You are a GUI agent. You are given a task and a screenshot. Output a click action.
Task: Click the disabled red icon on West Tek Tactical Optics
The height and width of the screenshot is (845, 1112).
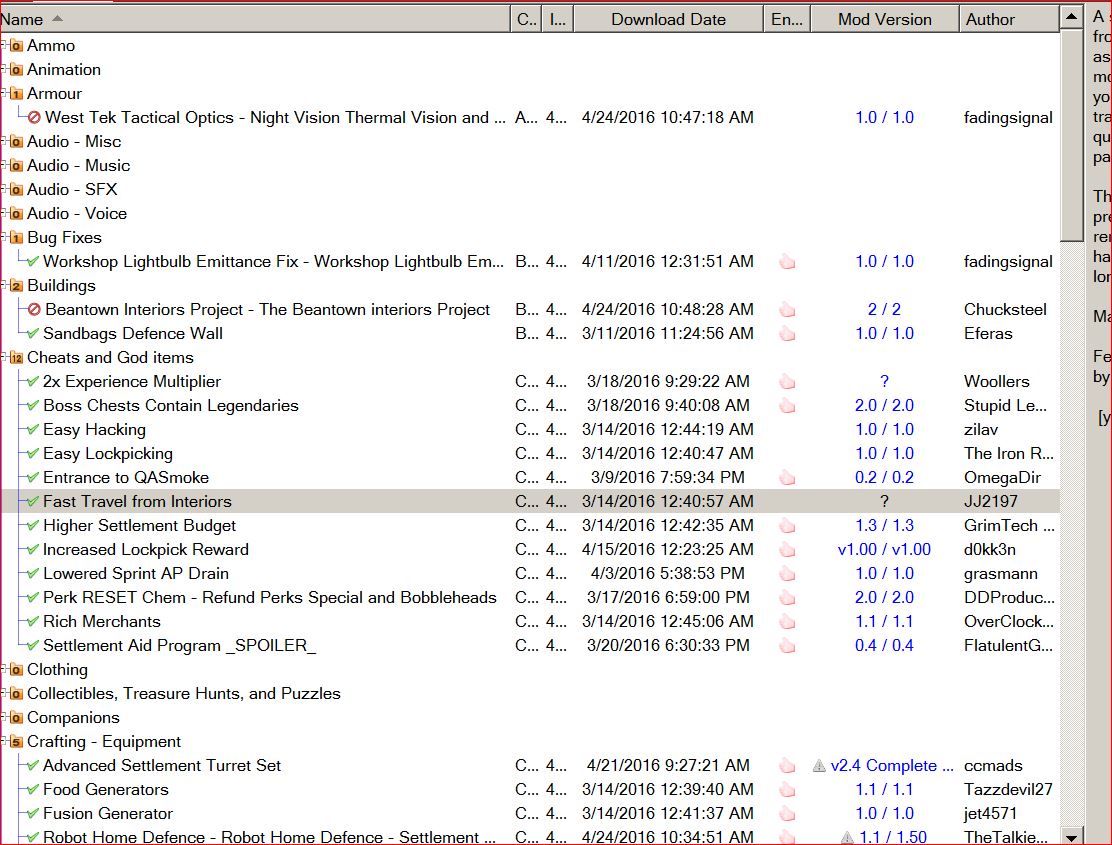tap(34, 118)
